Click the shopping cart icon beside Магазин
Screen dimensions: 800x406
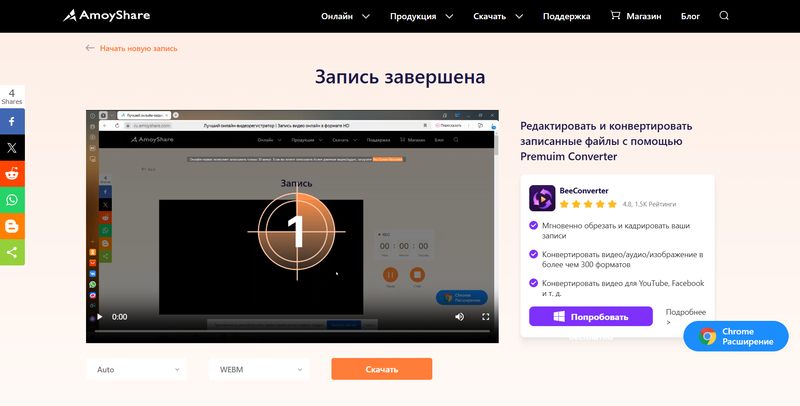(x=615, y=15)
